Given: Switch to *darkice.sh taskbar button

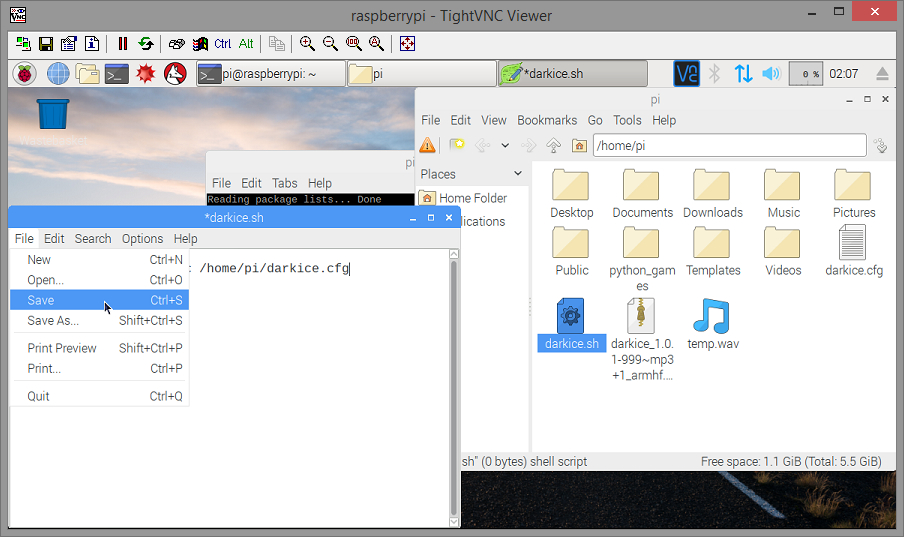Looking at the screenshot, I should tap(573, 74).
